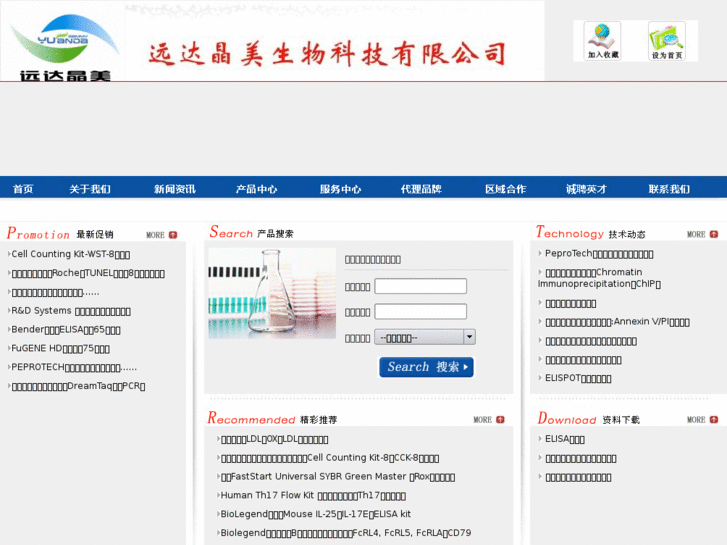Screen dimensions: 727x545
Task: Open the 联系我们 navigation item
Action: (669, 189)
